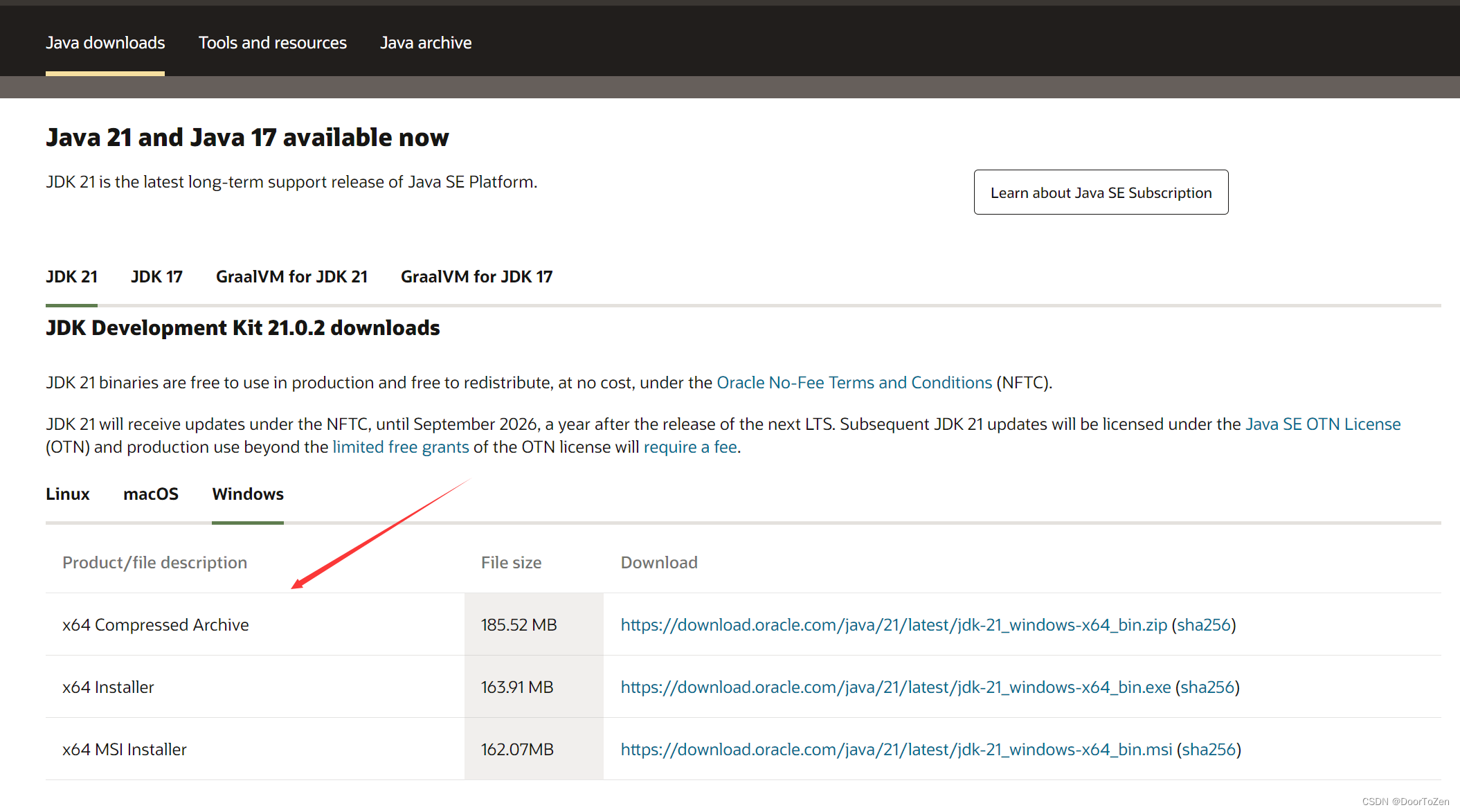Open sha256 checksum for MSI installer
This screenshot has height=812, width=1460.
coord(1208,750)
